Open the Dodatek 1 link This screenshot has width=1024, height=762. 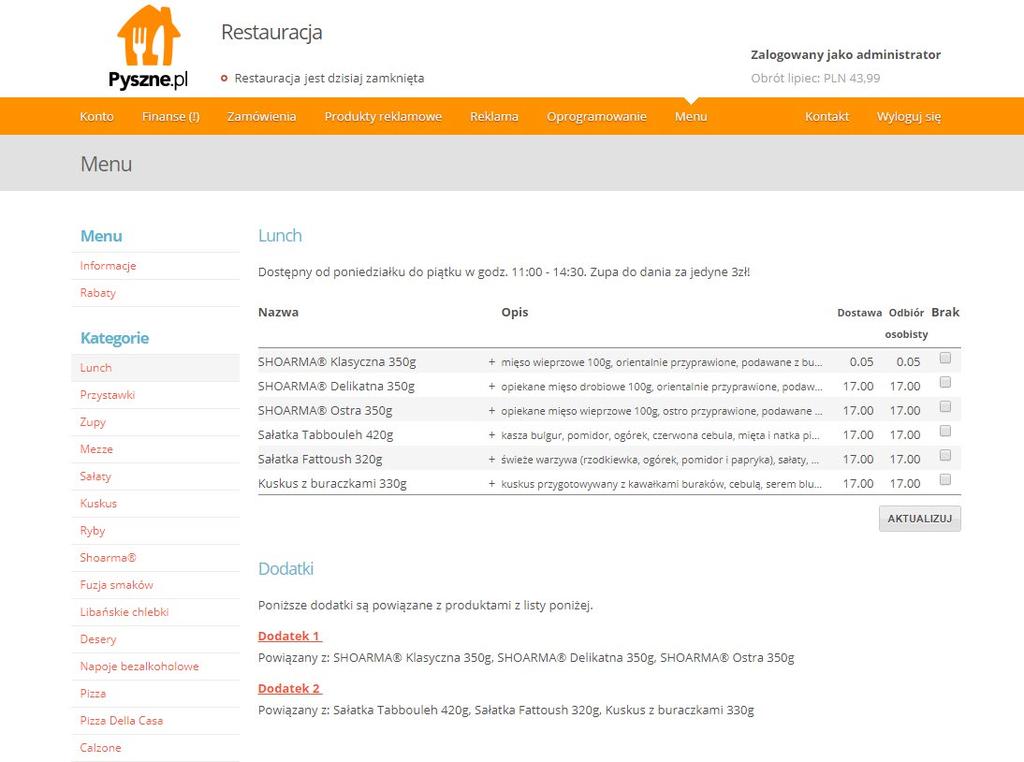point(290,636)
